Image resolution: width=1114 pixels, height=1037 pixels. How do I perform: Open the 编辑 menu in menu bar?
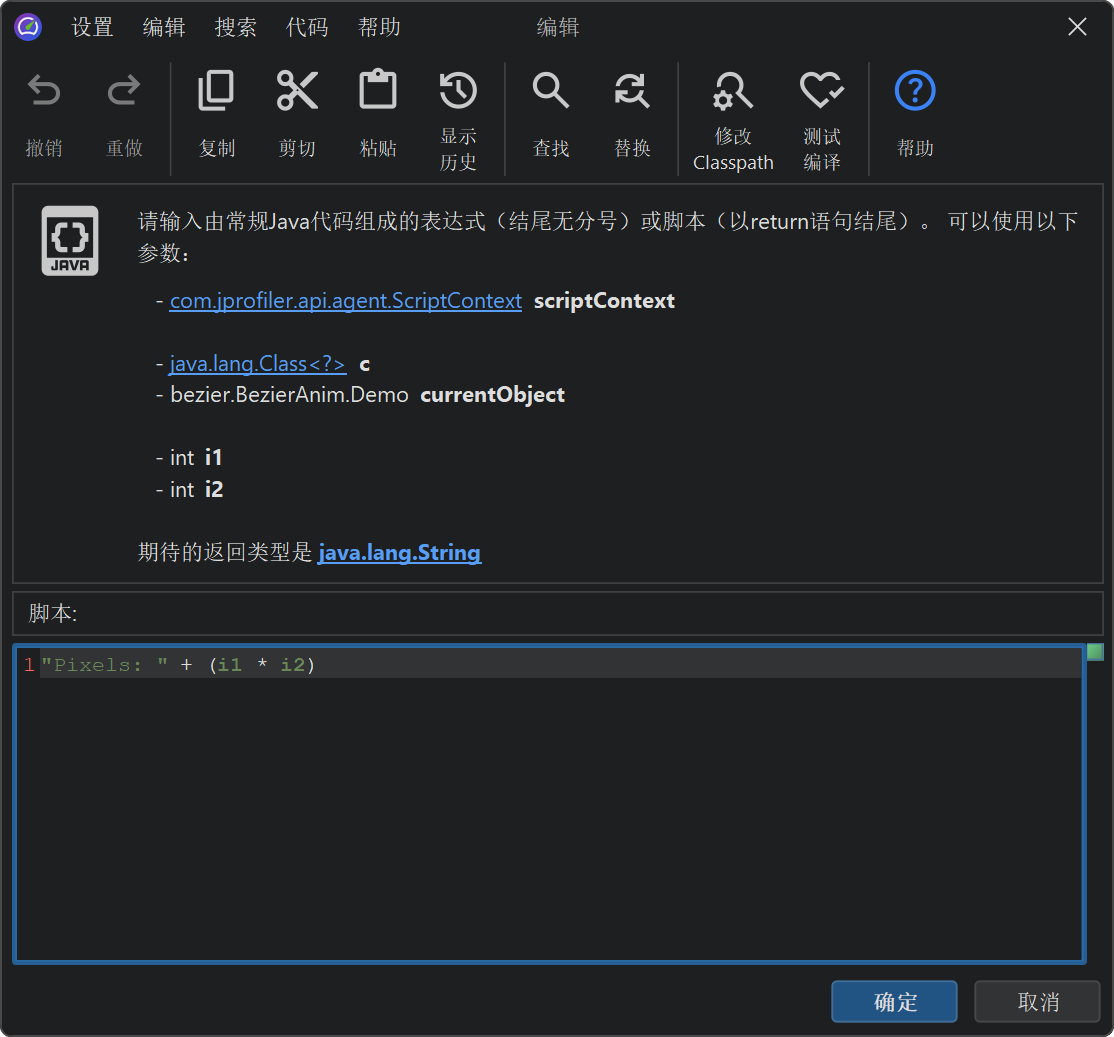coord(164,28)
